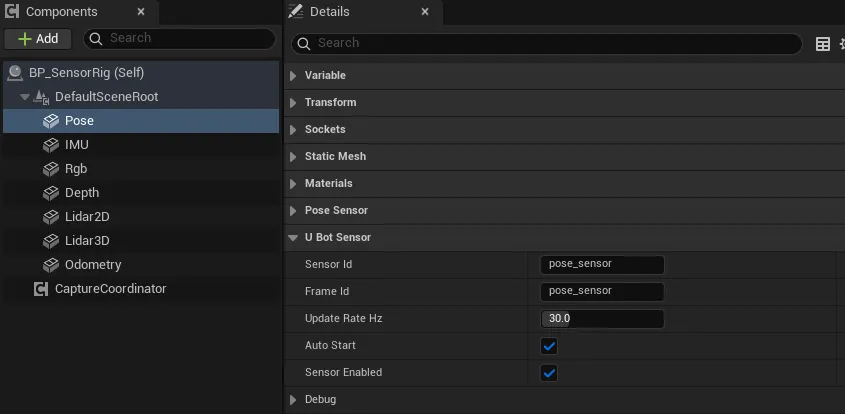845x414 pixels.
Task: Collapse the U Bot Sensor section
Action: pos(293,238)
